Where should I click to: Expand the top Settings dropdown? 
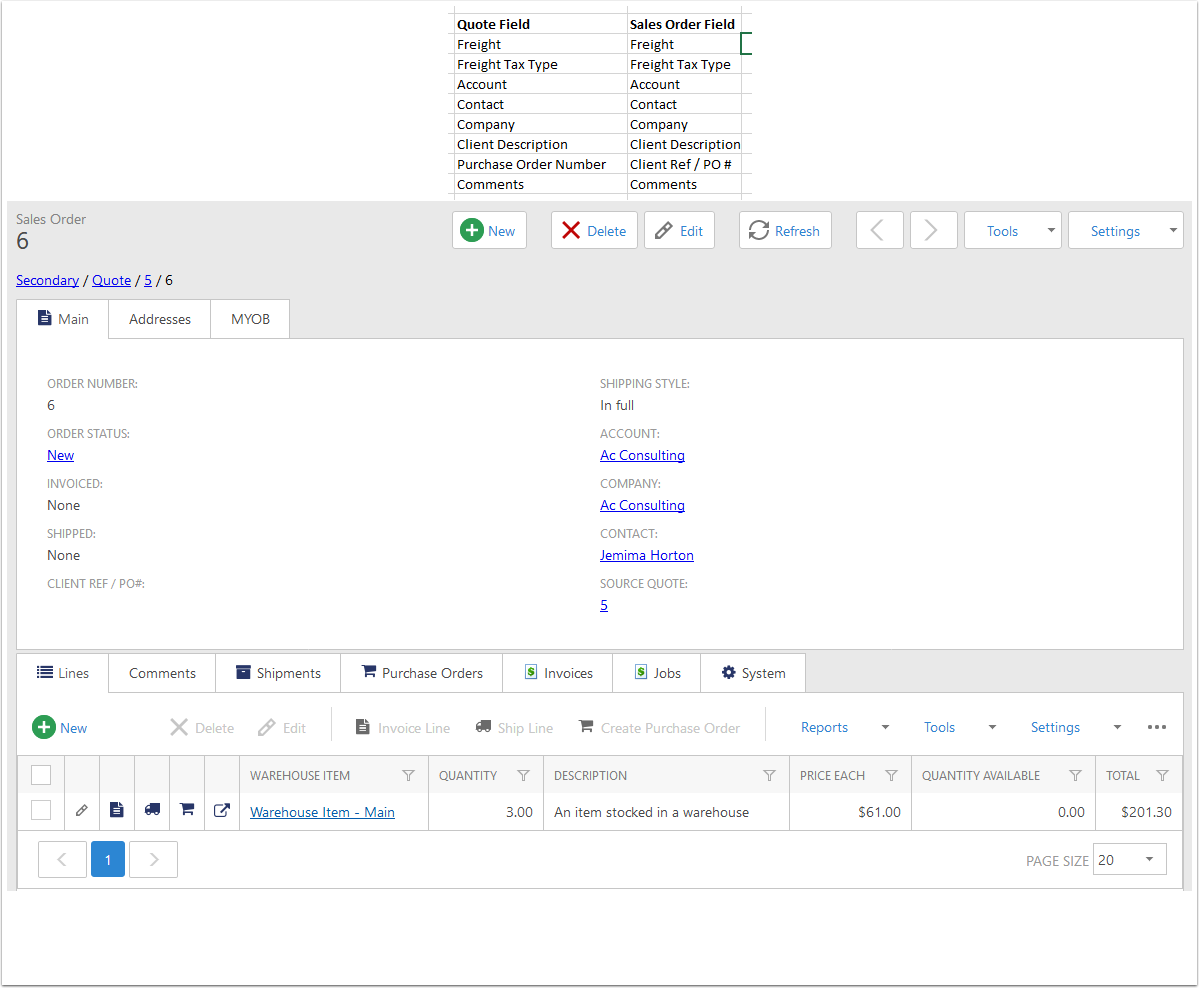(1126, 230)
